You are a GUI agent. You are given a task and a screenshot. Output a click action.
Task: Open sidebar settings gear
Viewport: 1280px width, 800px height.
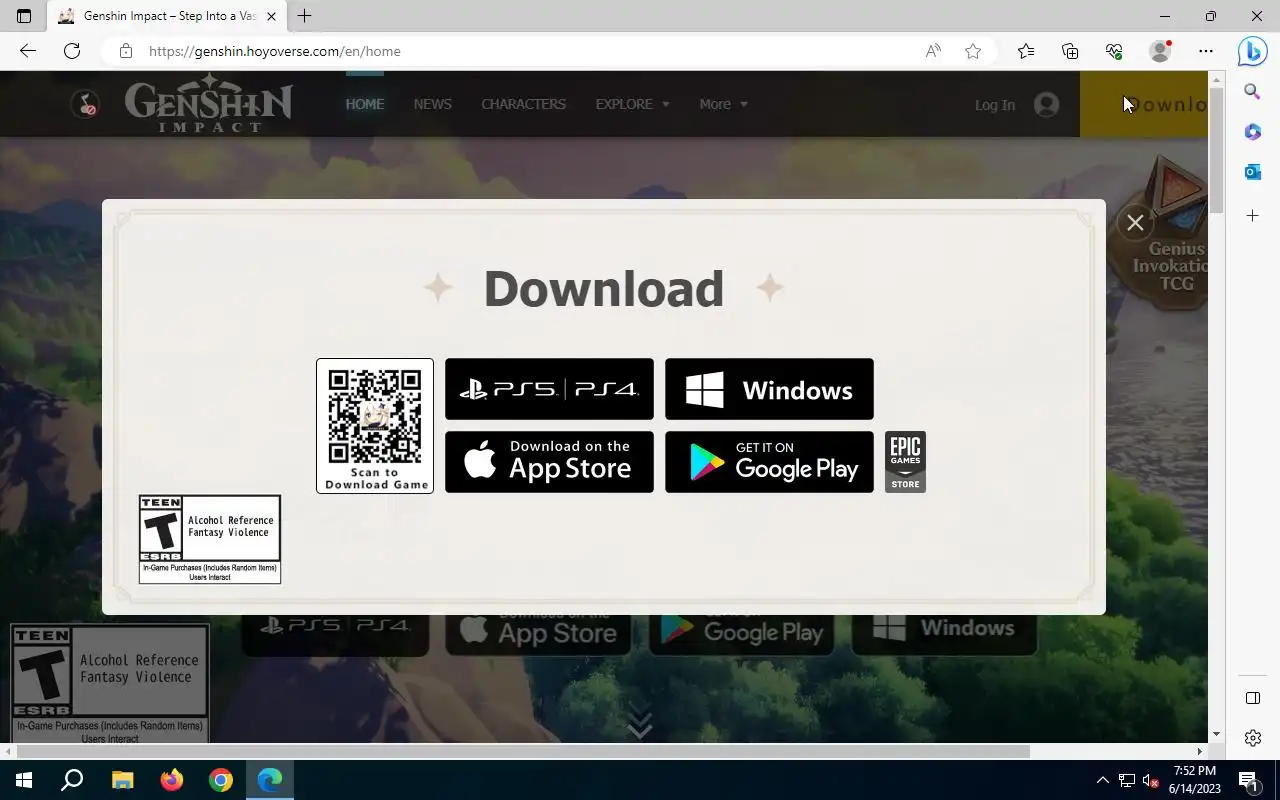(1252, 738)
